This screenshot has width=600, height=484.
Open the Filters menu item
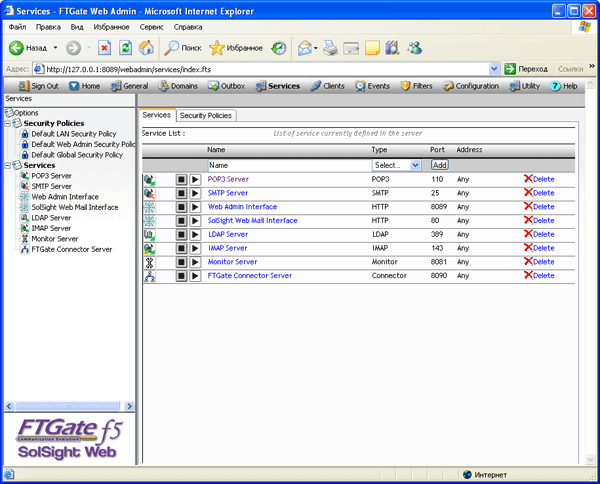click(417, 86)
